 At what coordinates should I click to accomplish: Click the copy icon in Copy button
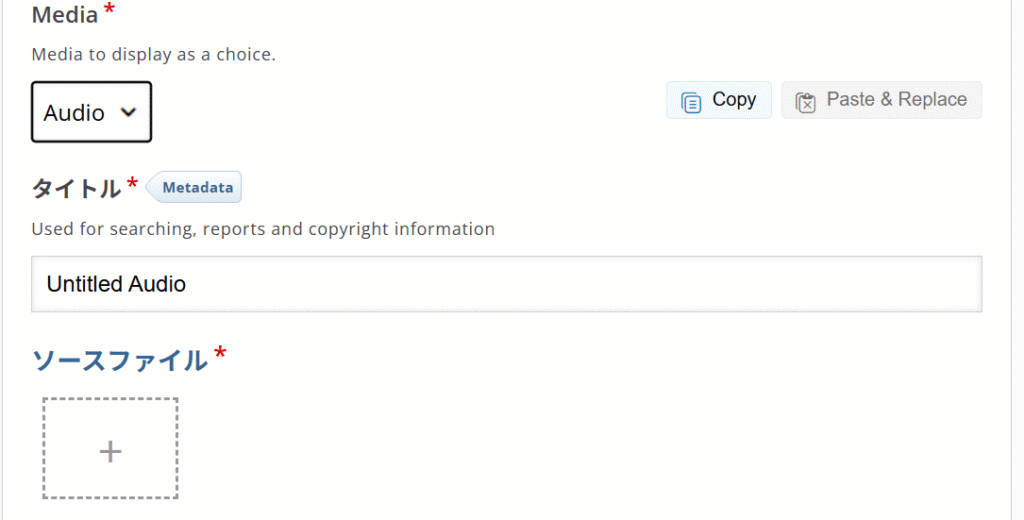pyautogui.click(x=691, y=101)
